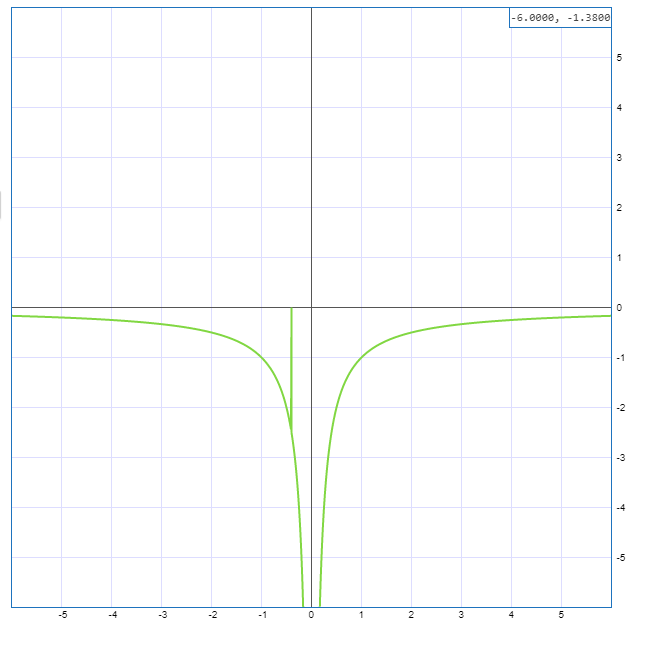Viewport: 667px width, 645px height.
Task: Click the y-axis label -4
Action: pos(622,508)
